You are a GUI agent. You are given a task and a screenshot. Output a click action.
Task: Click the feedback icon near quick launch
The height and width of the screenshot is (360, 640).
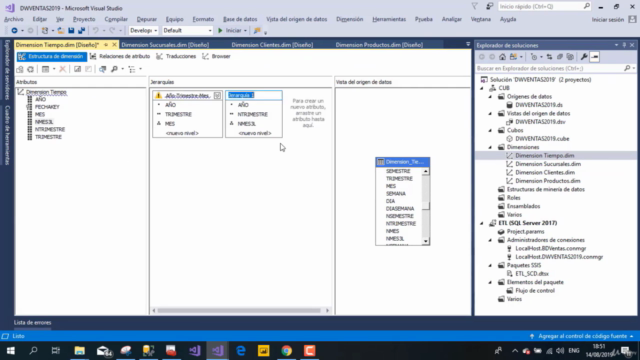[x=489, y=7]
